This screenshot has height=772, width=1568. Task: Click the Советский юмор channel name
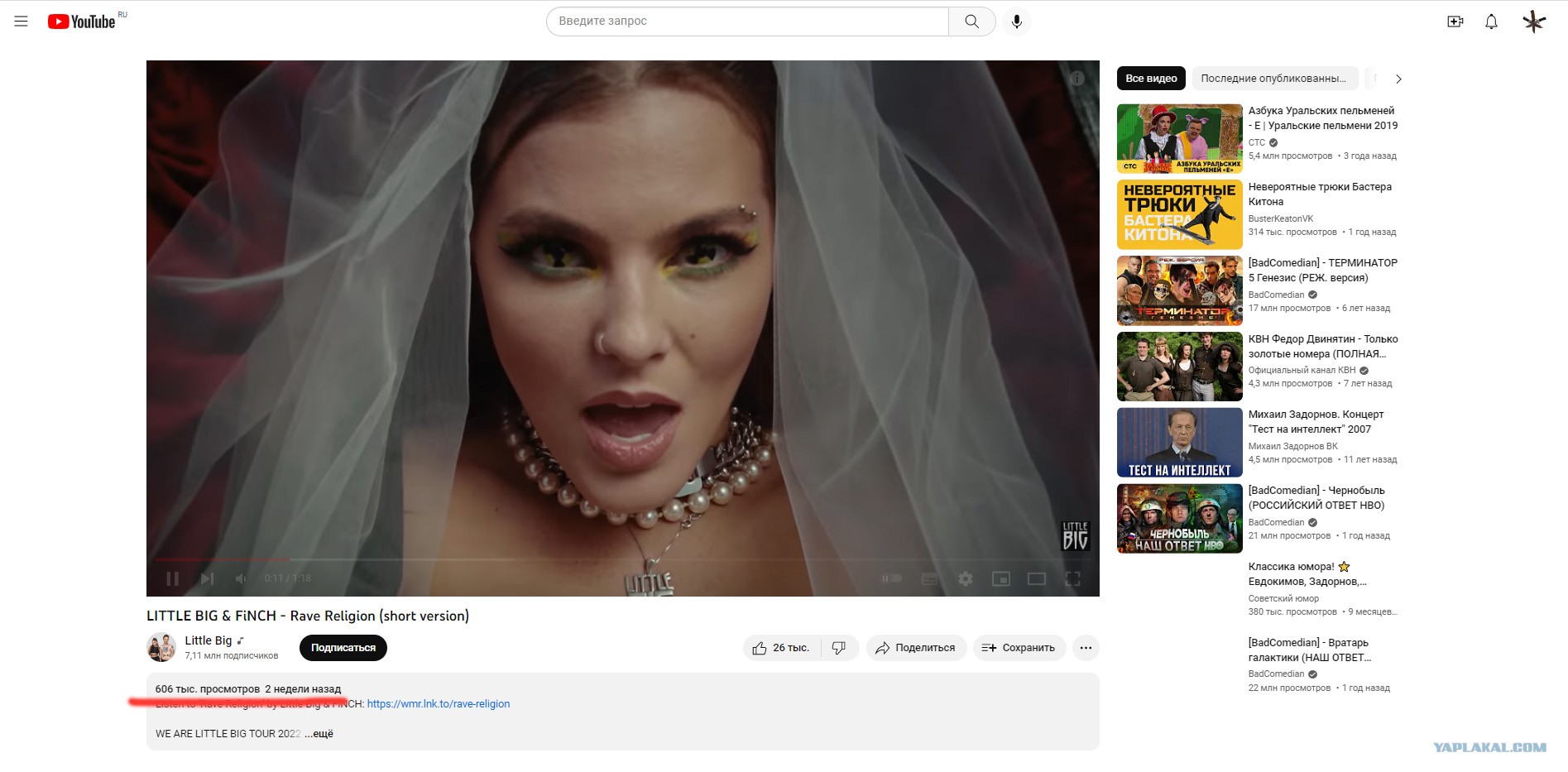(x=1284, y=599)
